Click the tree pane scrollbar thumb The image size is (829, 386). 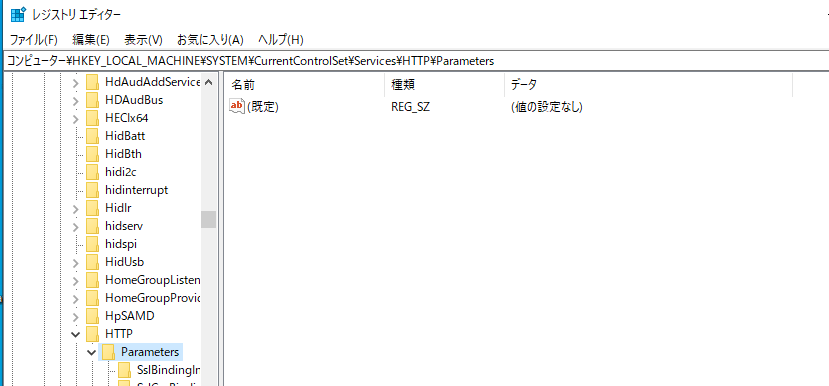(x=208, y=219)
